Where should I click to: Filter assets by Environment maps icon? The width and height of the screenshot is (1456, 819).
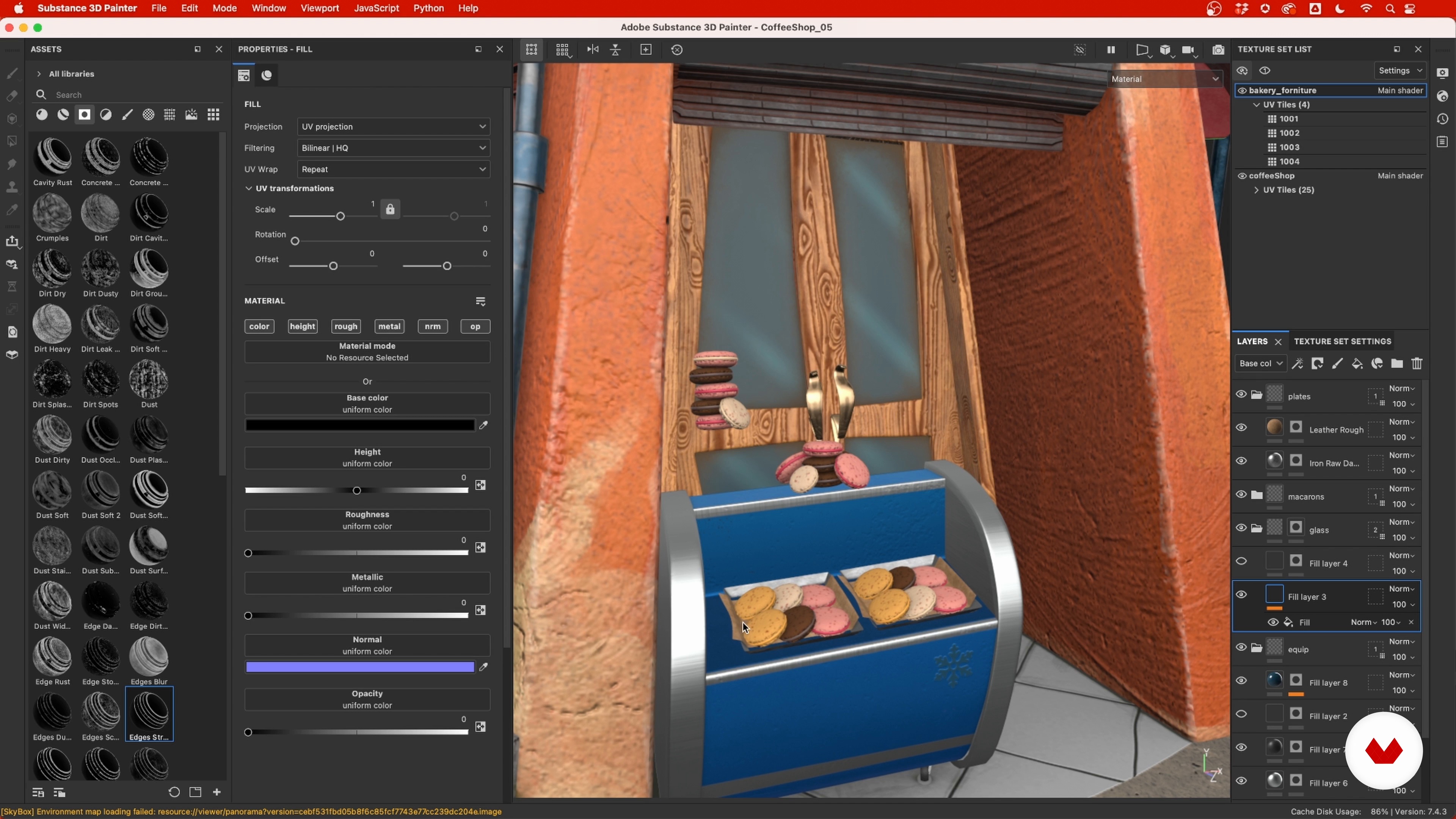click(191, 115)
